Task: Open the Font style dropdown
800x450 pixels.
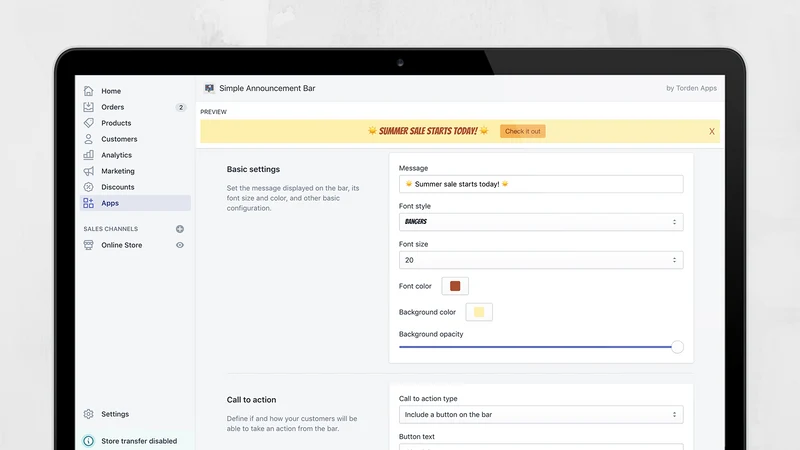Action: 541,222
